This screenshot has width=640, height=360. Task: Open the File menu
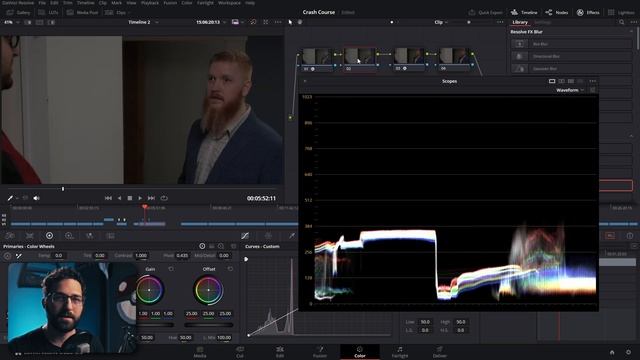coord(42,3)
